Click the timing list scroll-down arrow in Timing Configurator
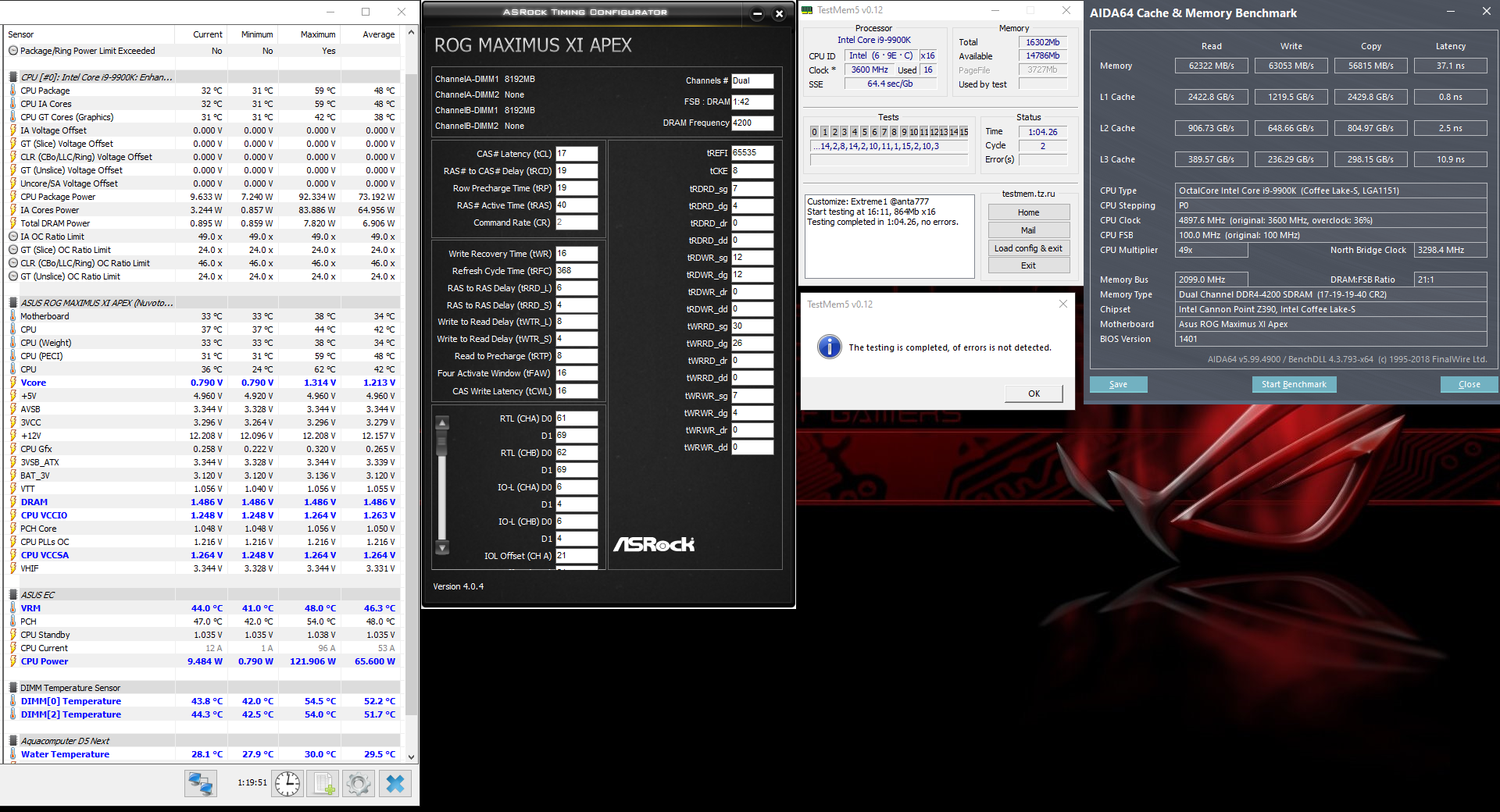This screenshot has width=1500, height=812. click(x=442, y=547)
